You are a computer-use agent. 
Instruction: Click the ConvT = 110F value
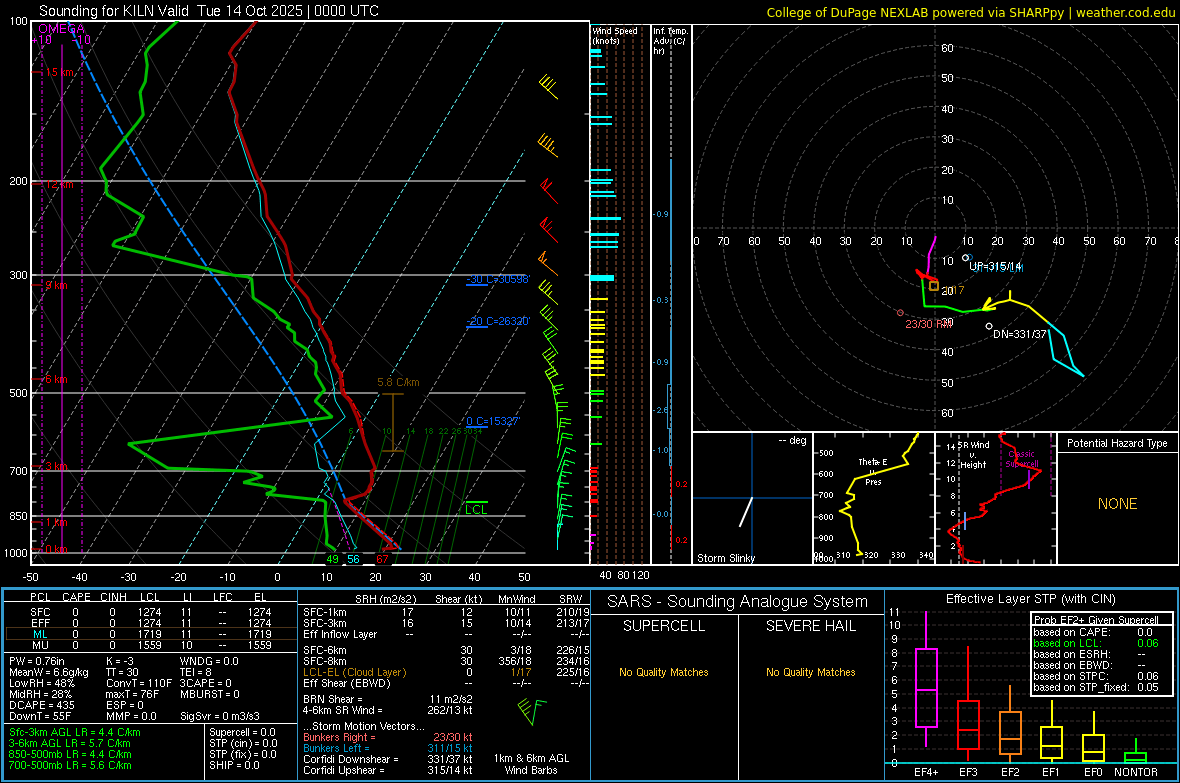[139, 683]
